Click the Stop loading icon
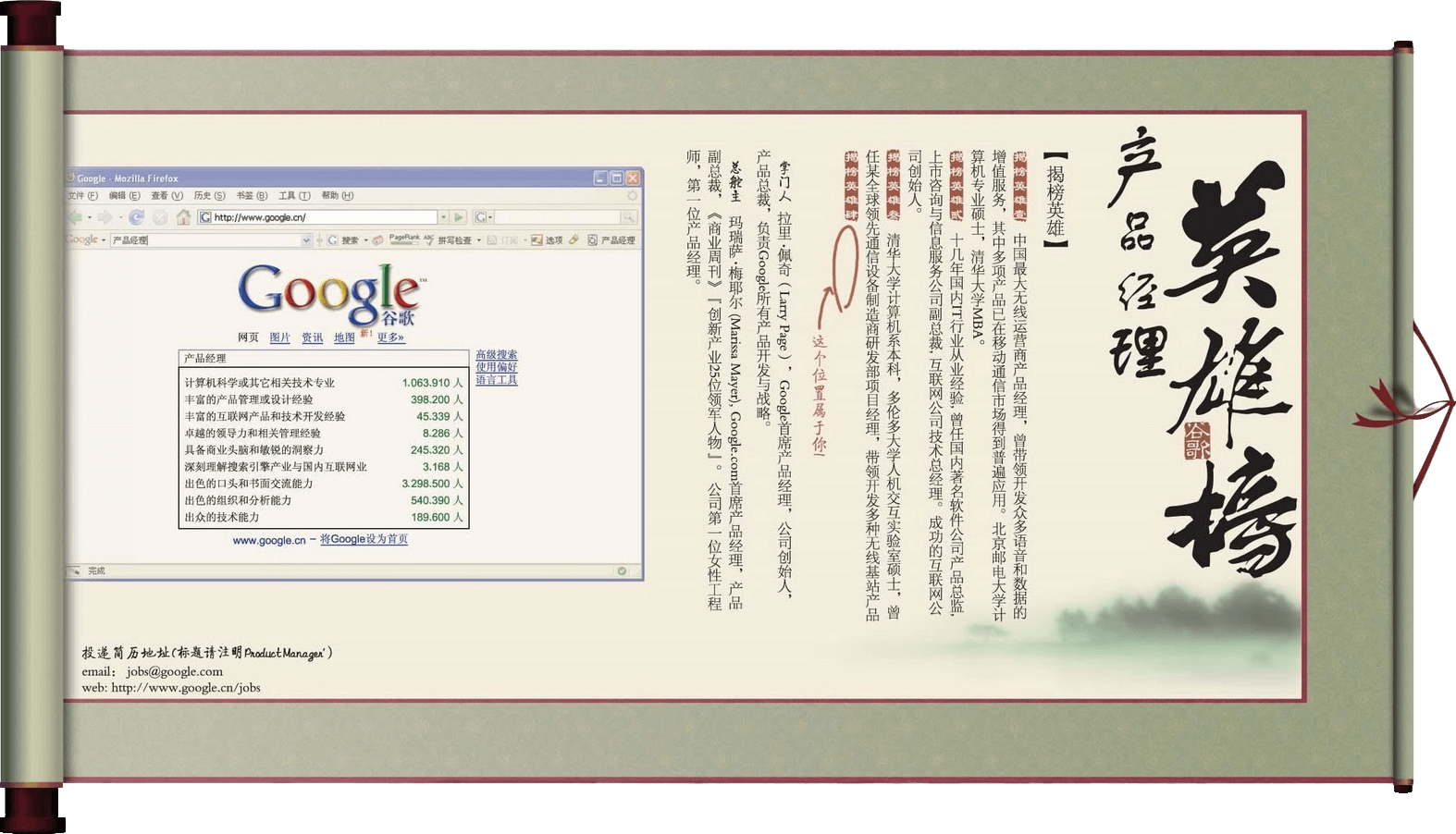Viewport: 1456px width, 834px height. [160, 217]
